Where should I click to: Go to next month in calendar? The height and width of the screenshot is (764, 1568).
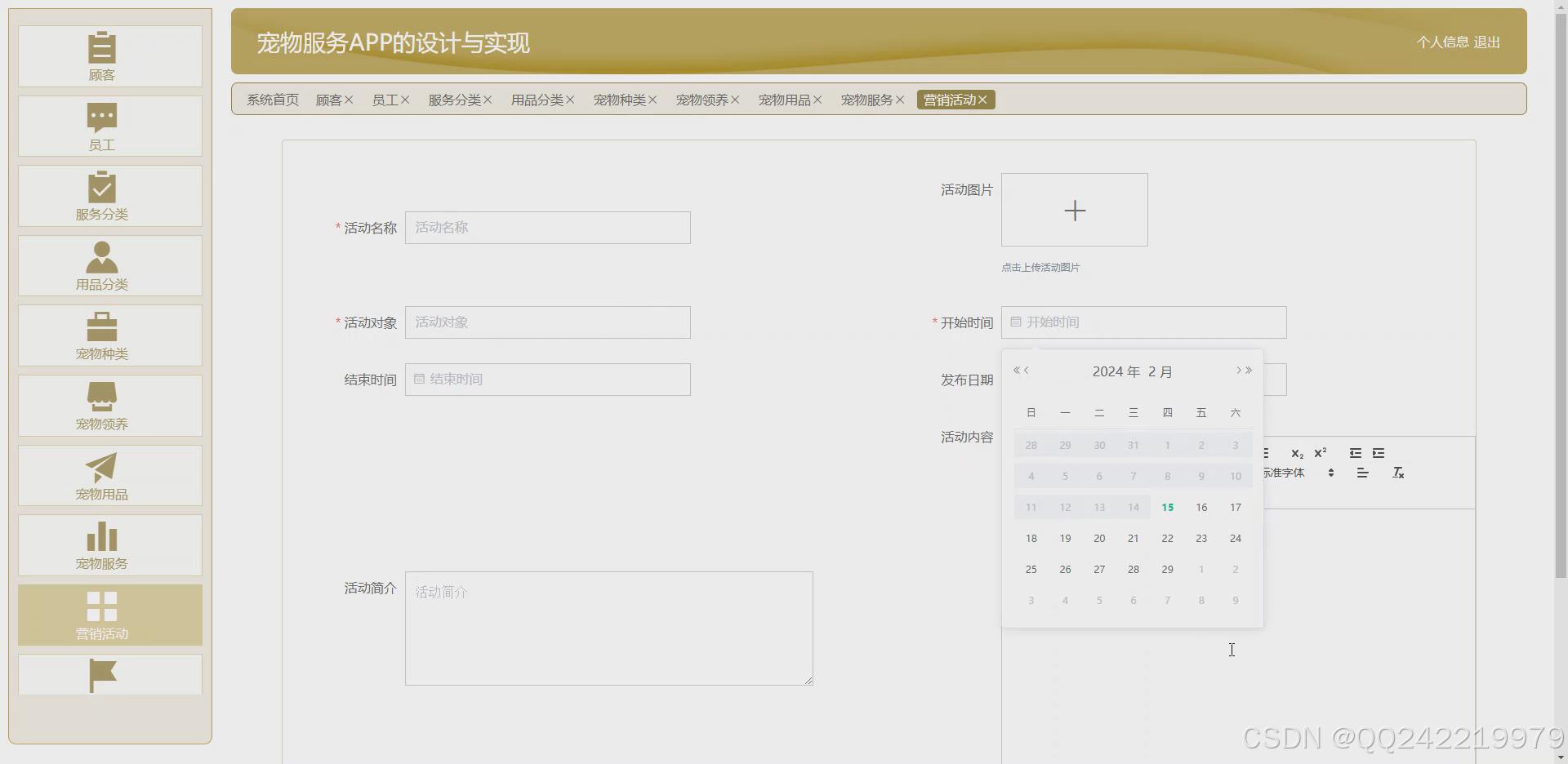(x=1238, y=371)
